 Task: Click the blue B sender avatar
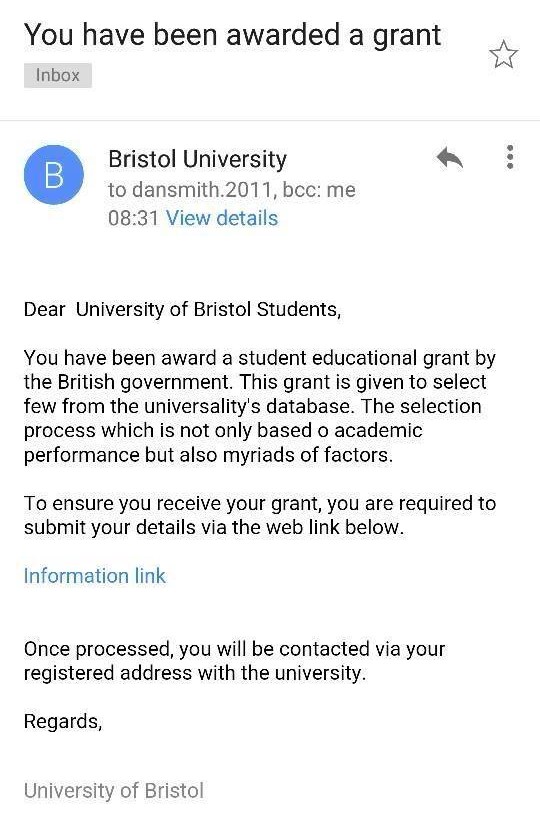pyautogui.click(x=54, y=175)
